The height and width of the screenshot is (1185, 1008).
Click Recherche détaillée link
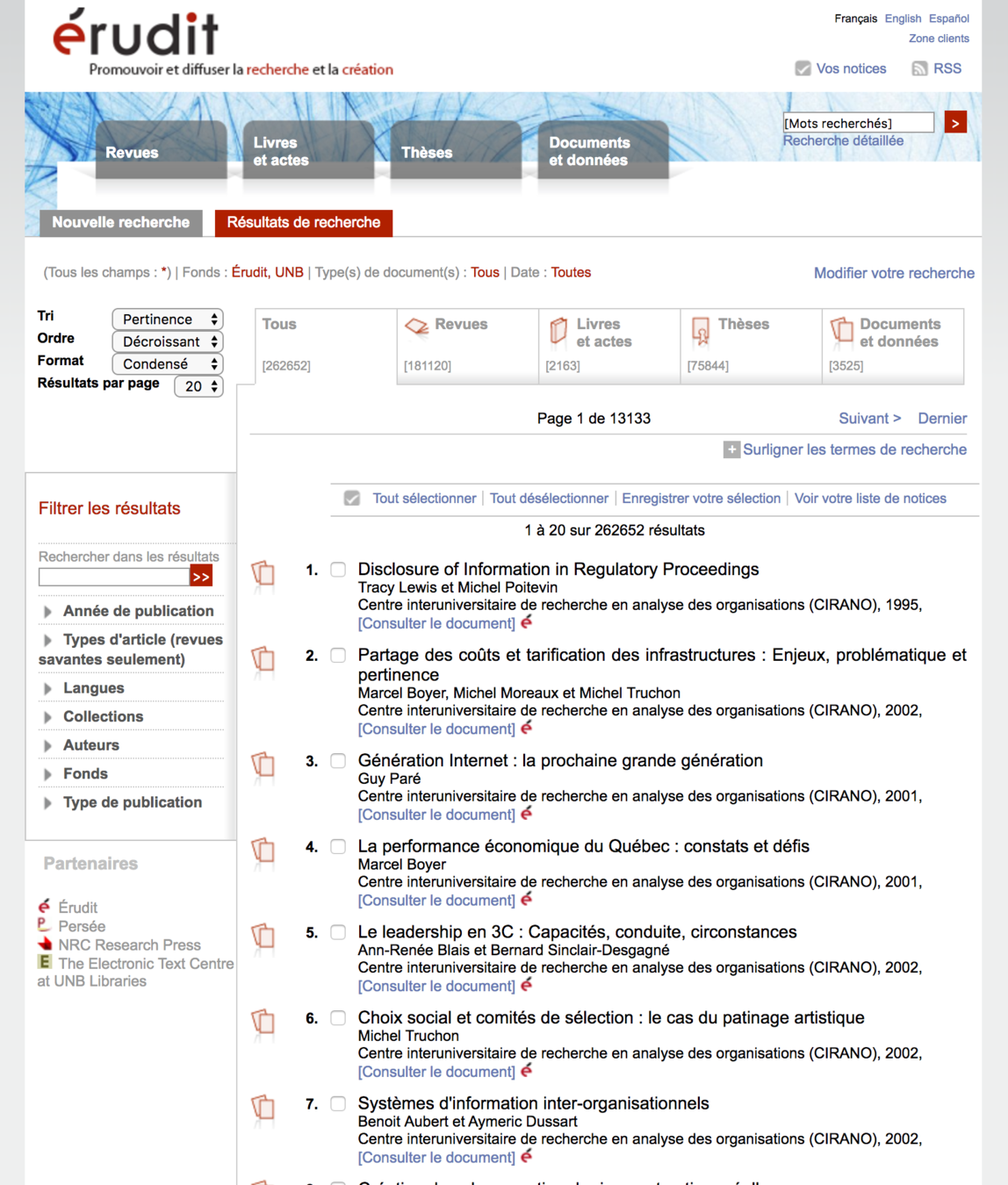pyautogui.click(x=843, y=140)
